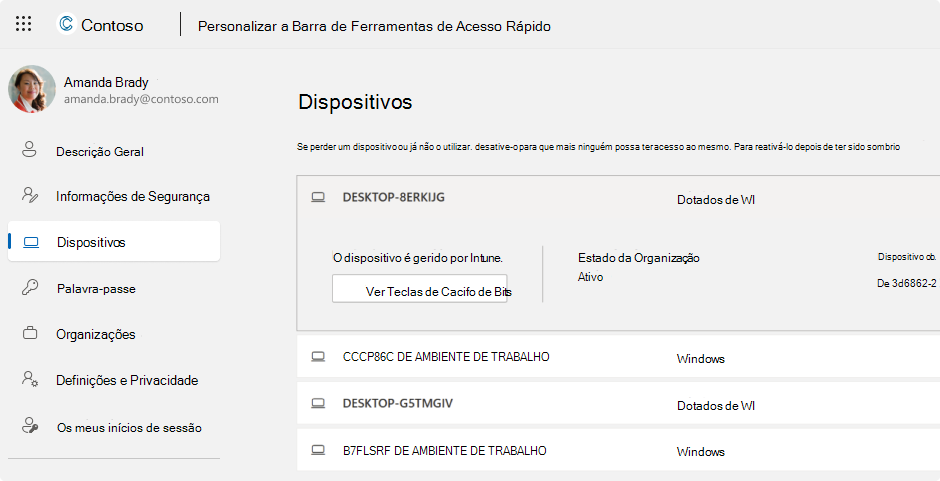The width and height of the screenshot is (940, 481).
Task: Click the Ativo status value
Action: pos(590,277)
